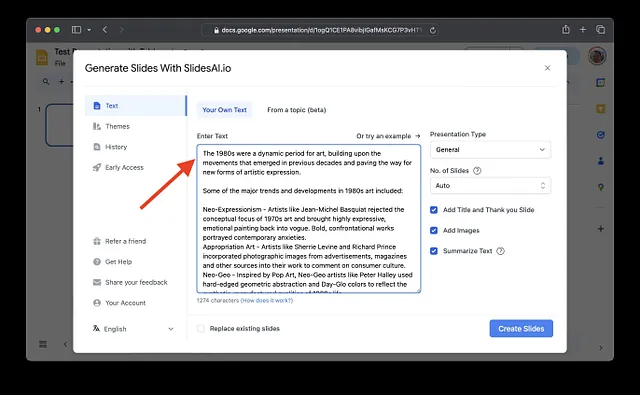Viewport: 640px width, 395px height.
Task: Open the Themes section in sidebar
Action: [x=117, y=126]
